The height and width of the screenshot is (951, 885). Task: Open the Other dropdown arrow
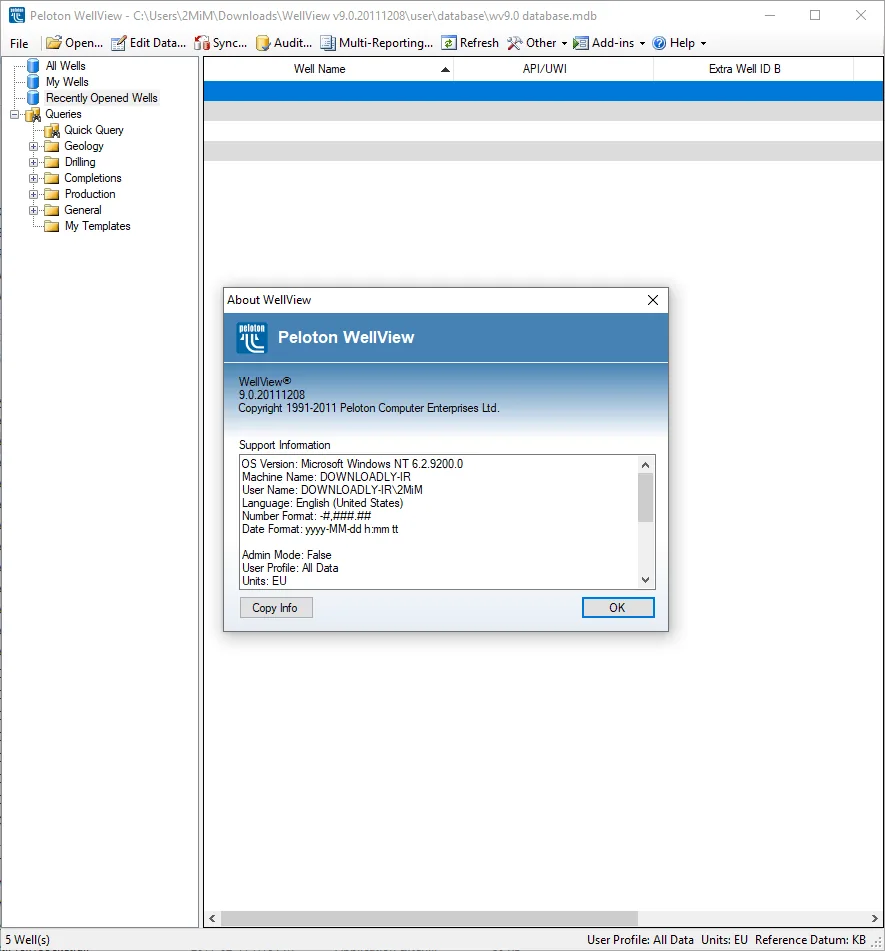564,44
